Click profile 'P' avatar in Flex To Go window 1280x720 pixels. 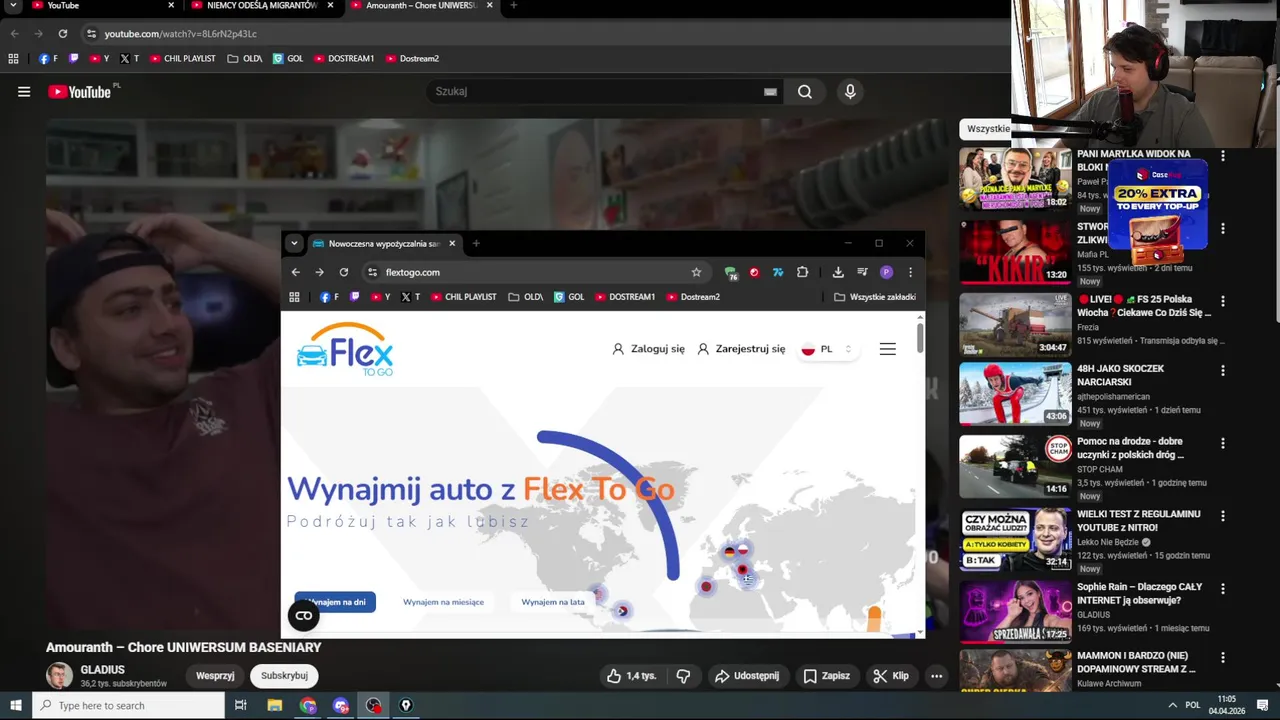886,272
